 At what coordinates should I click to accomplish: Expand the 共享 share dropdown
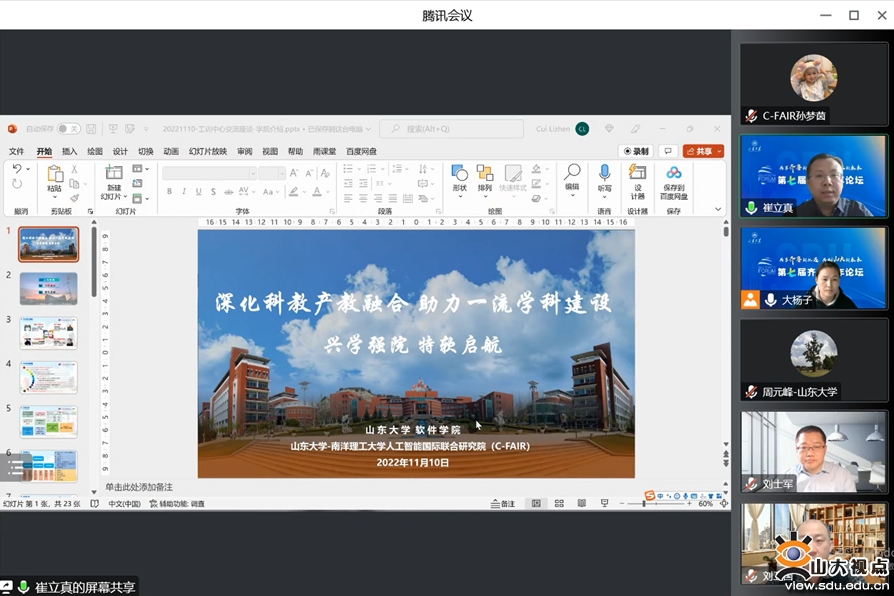719,151
